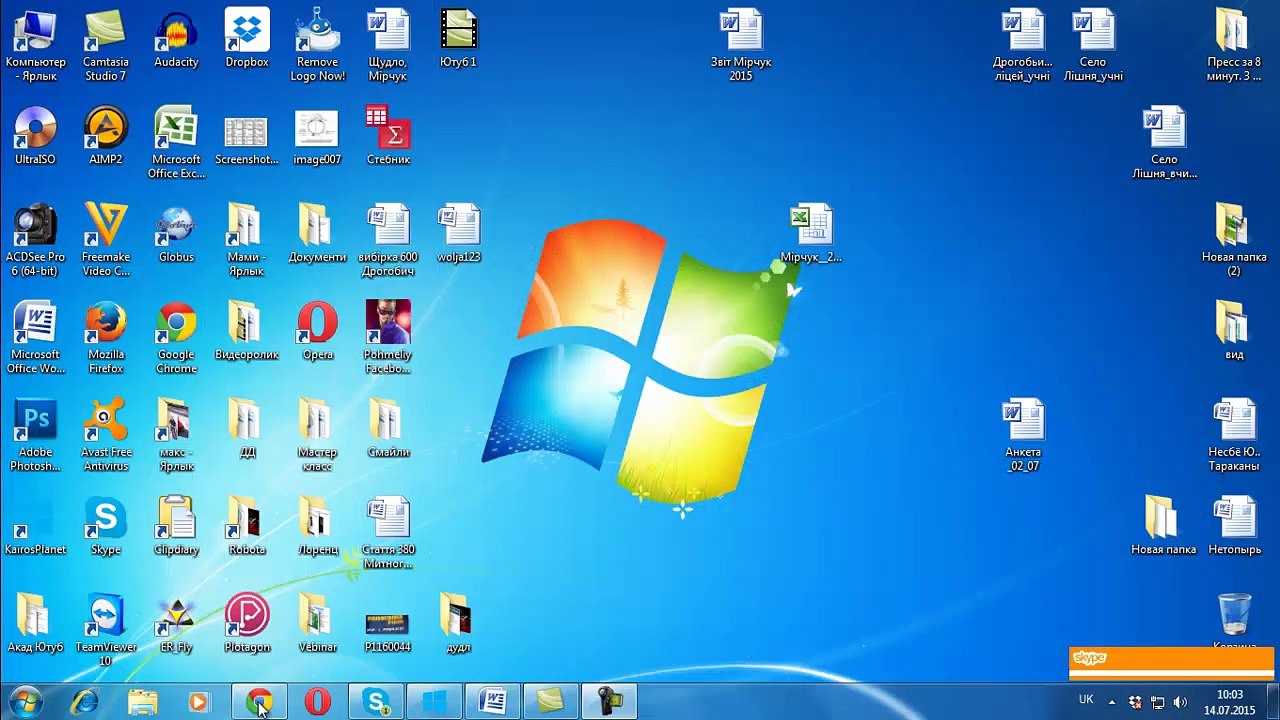Select the ER_Fly desktop icon
Viewport: 1280px width, 720px height.
coord(176,625)
